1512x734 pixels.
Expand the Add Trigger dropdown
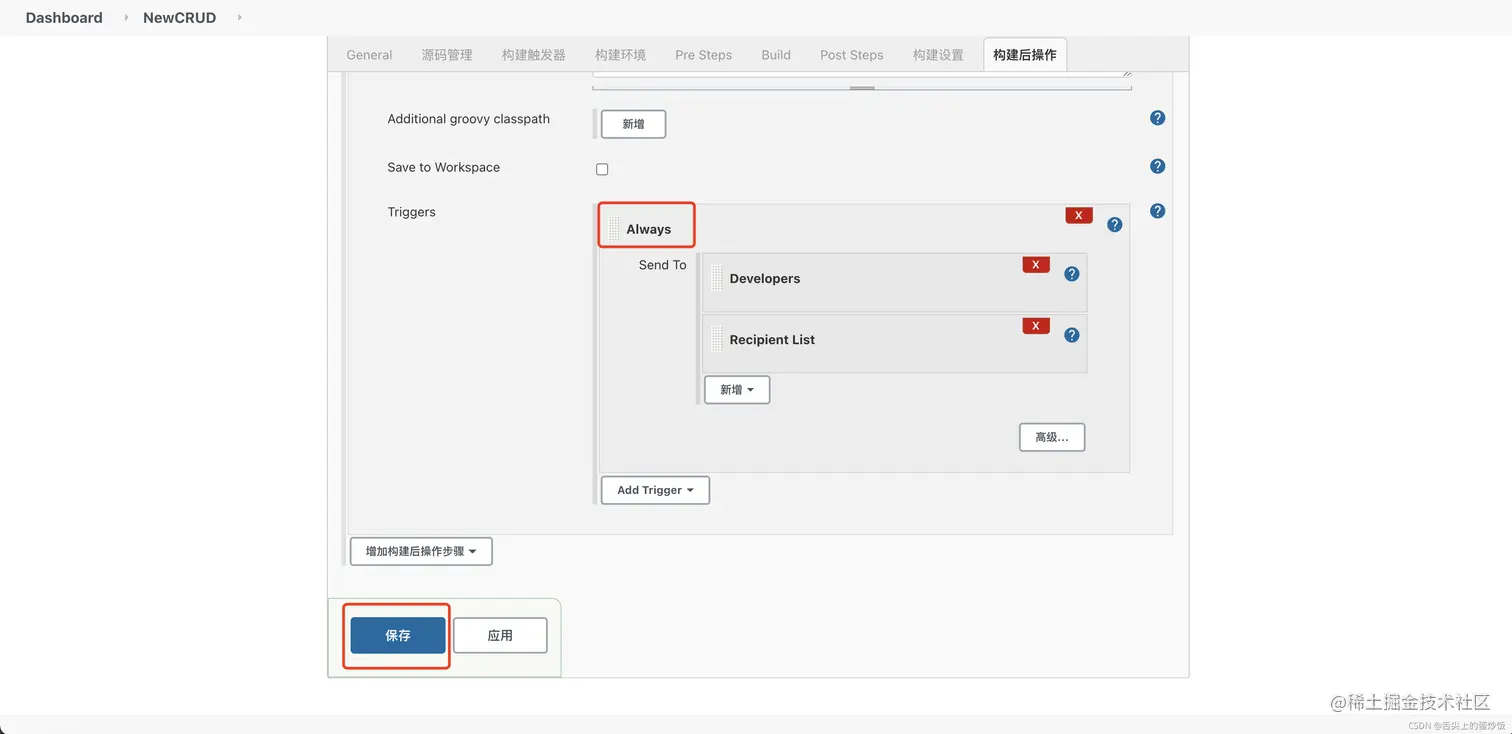[655, 490]
